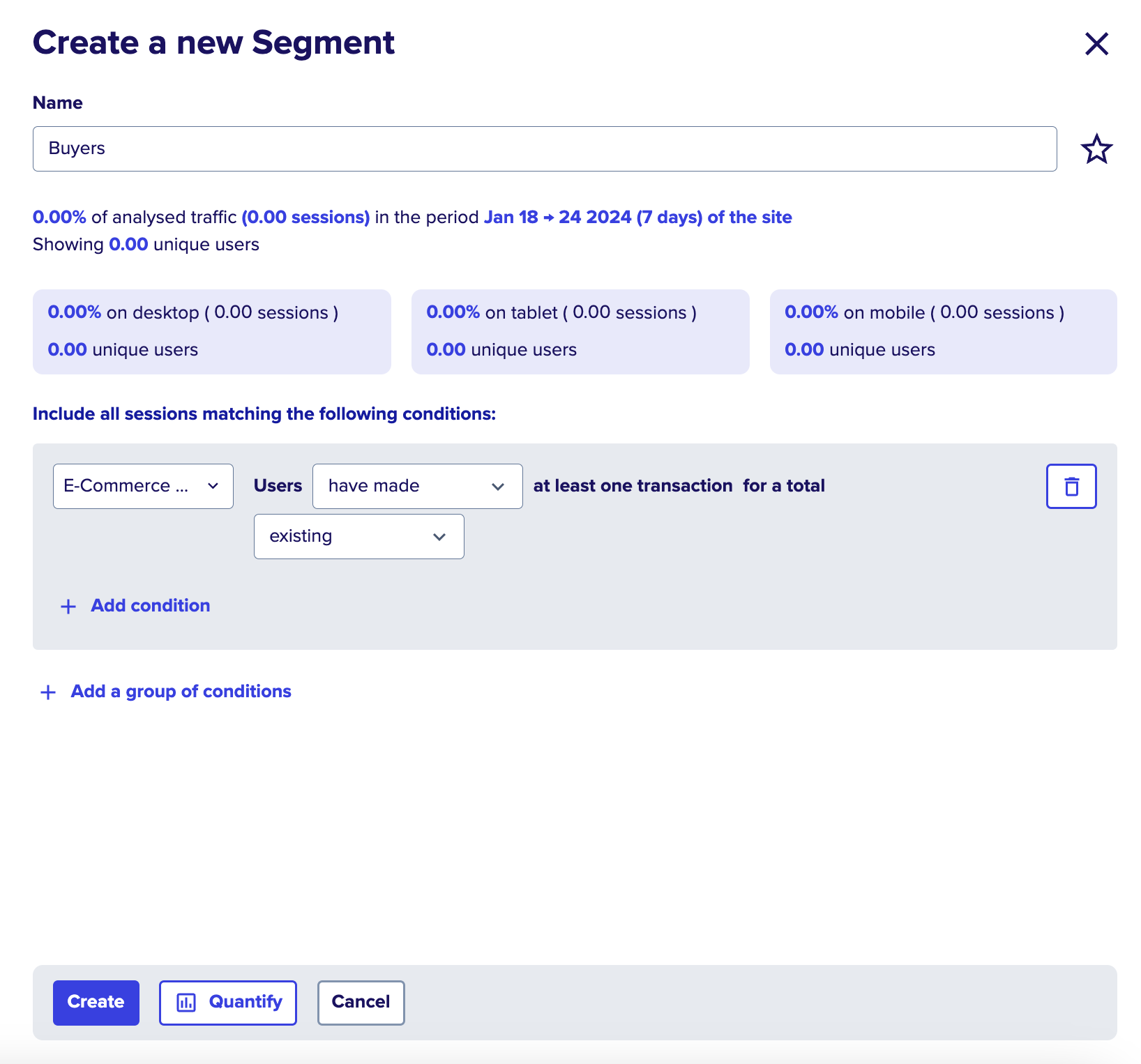Select the mobile stats card

coord(943,332)
